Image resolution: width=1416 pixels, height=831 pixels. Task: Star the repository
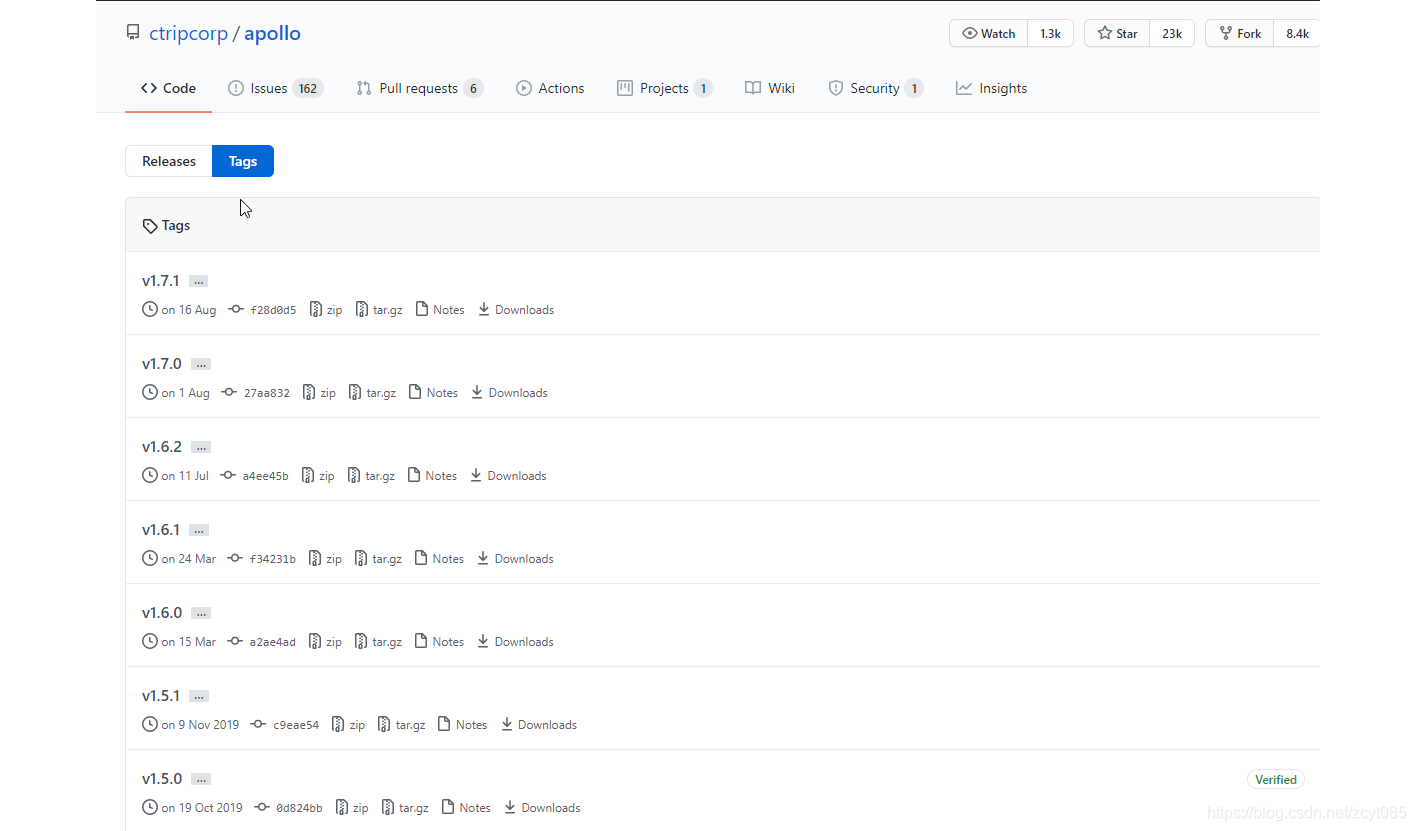(x=1117, y=33)
